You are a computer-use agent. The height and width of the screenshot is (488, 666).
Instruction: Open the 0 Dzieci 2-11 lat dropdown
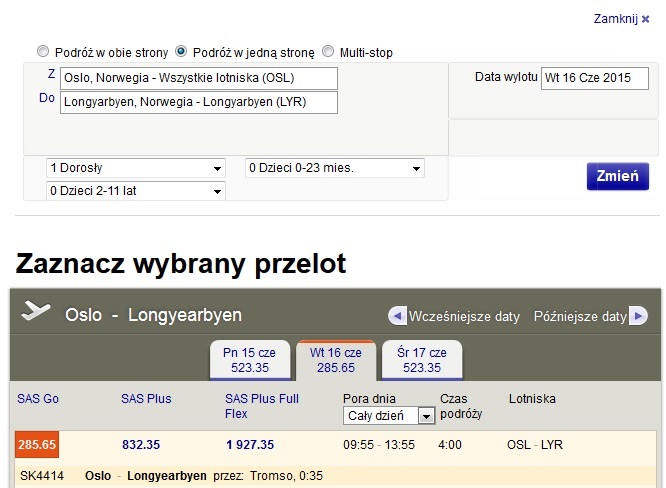[135, 191]
